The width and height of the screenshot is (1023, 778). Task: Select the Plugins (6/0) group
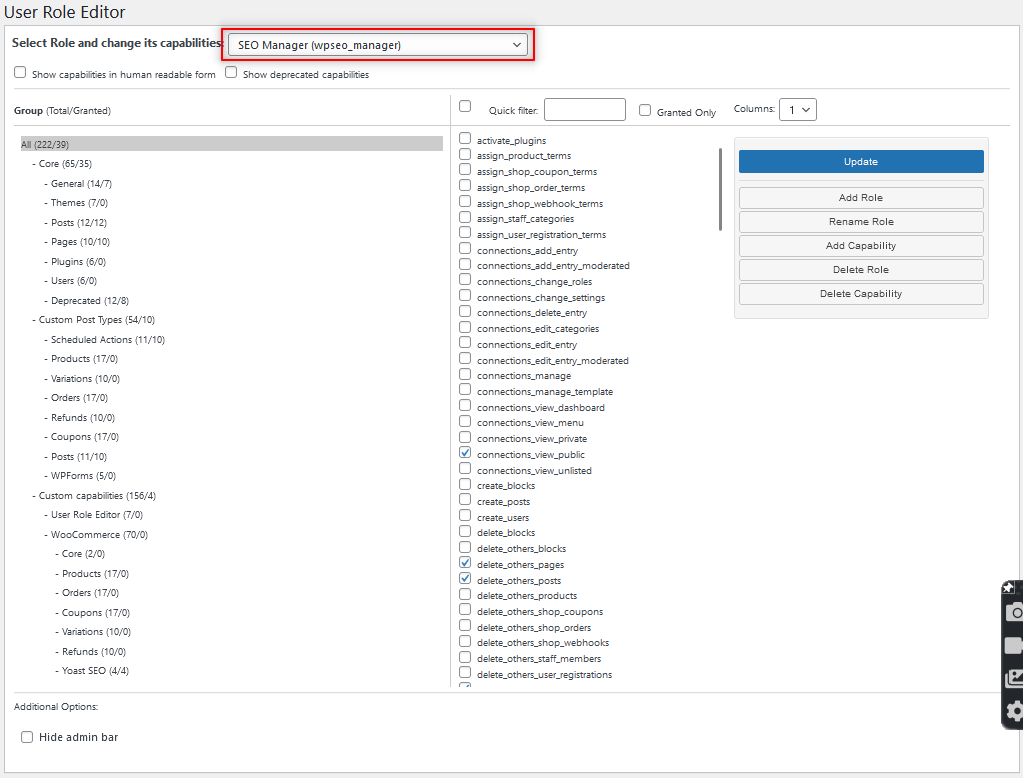click(78, 262)
